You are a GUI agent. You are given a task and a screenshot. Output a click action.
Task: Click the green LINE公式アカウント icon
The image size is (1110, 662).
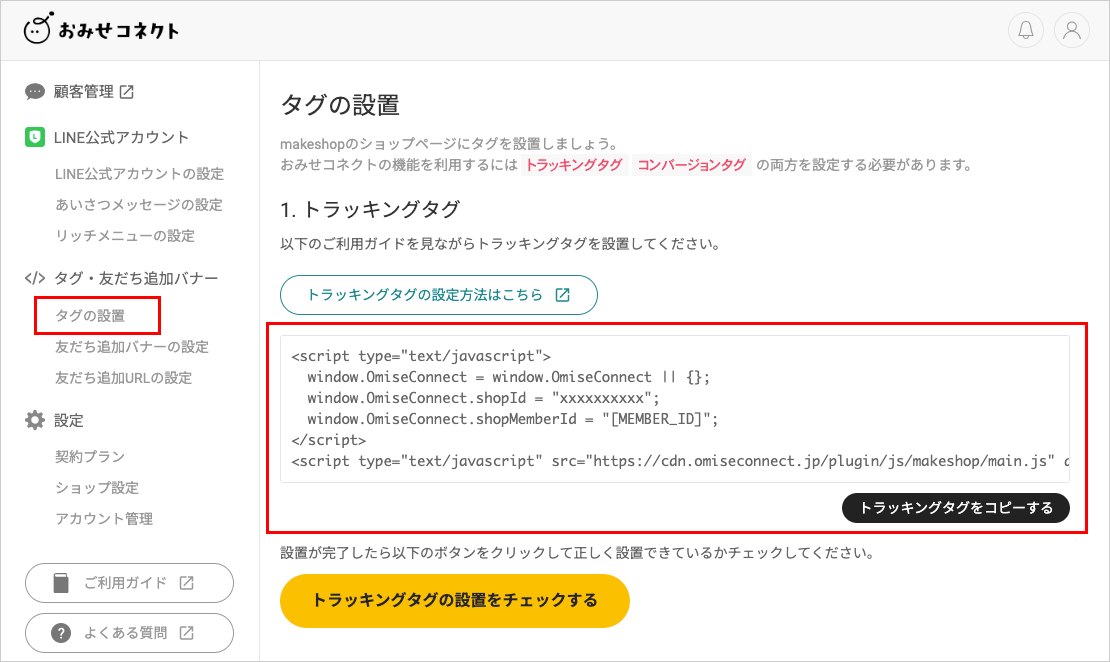(35, 137)
